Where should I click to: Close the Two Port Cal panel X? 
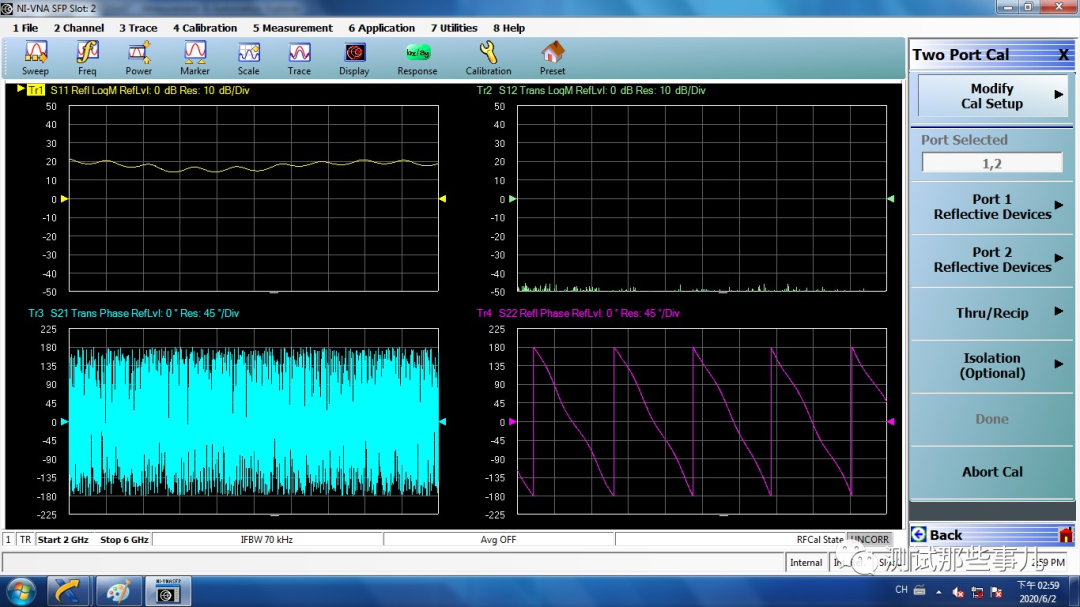(x=1063, y=55)
